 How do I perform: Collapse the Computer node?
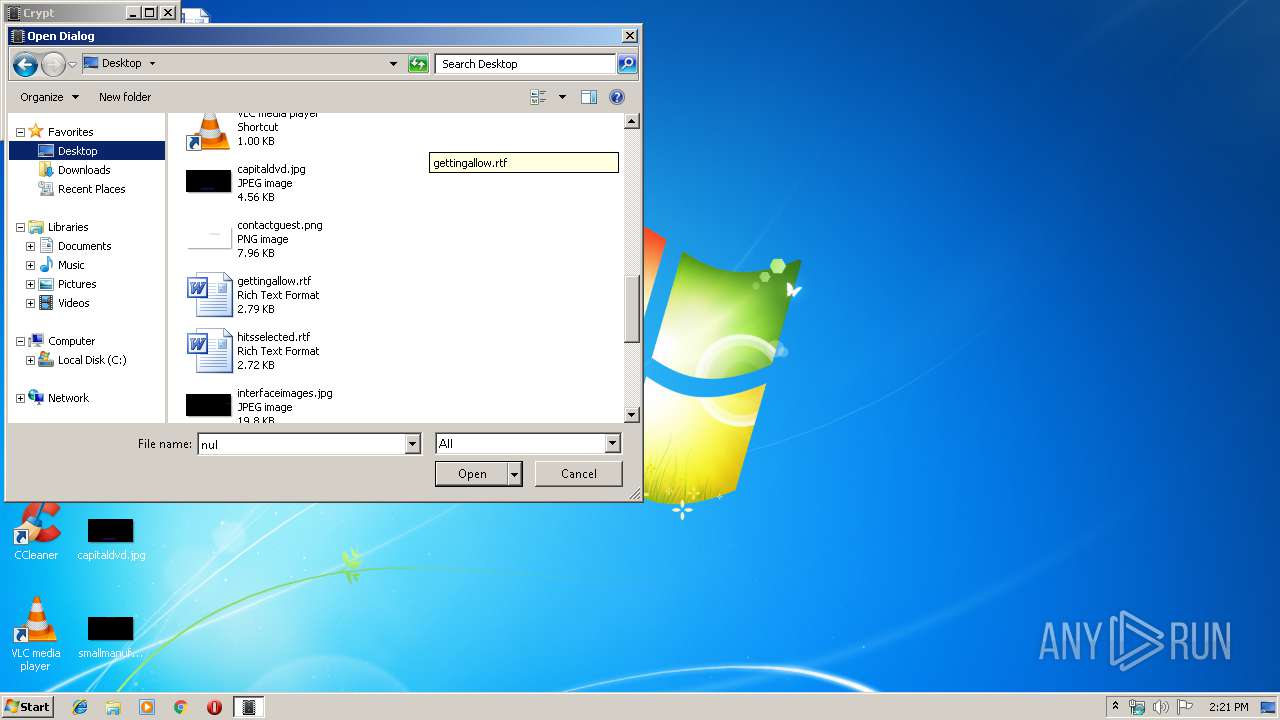20,341
